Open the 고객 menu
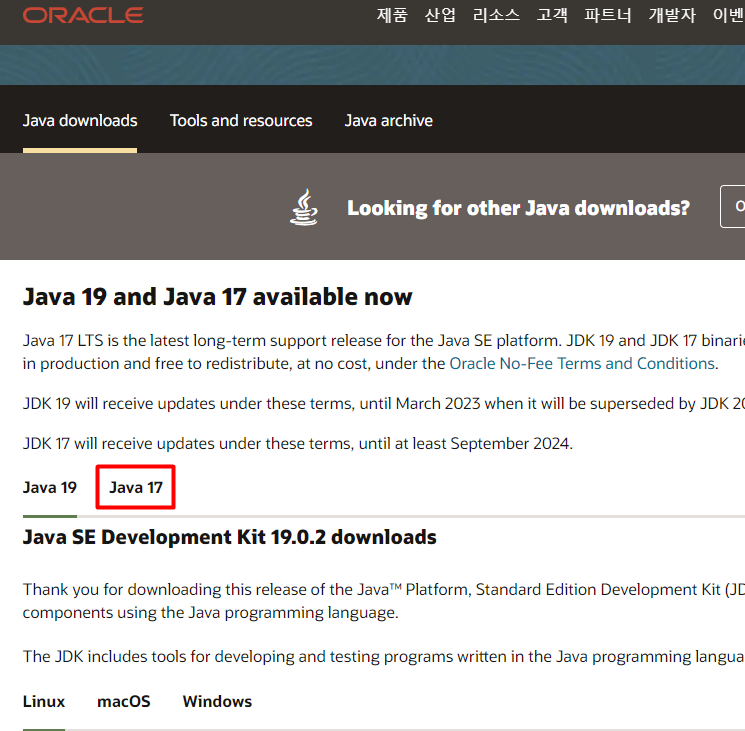This screenshot has height=731, width=745. pos(552,15)
